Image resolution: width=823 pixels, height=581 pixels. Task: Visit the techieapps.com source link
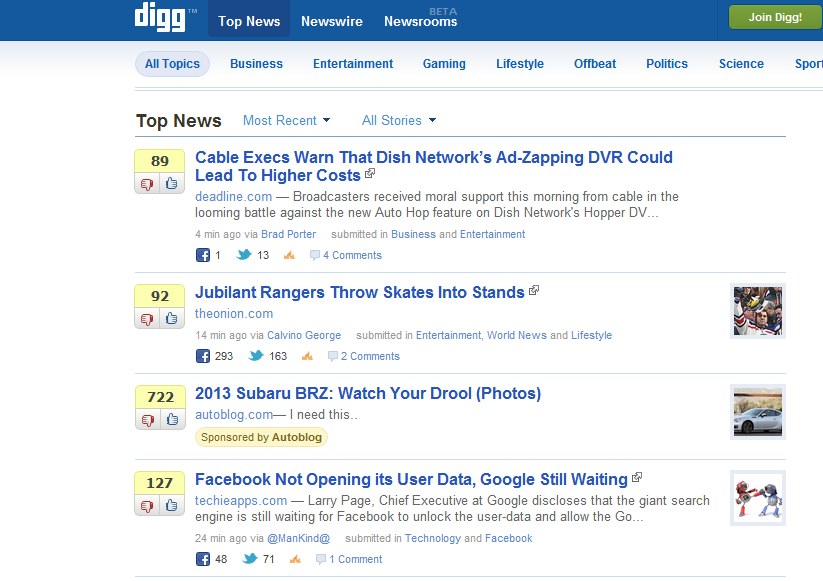click(x=241, y=501)
